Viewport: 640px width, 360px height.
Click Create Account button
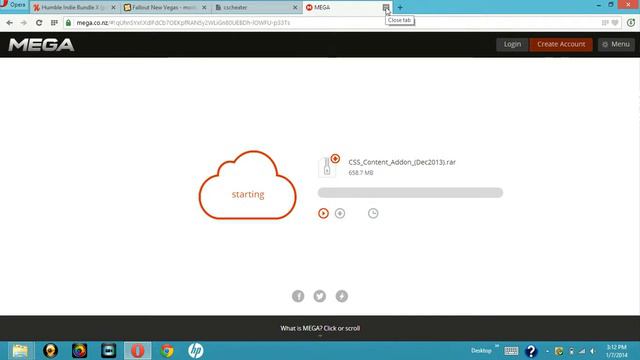[561, 44]
